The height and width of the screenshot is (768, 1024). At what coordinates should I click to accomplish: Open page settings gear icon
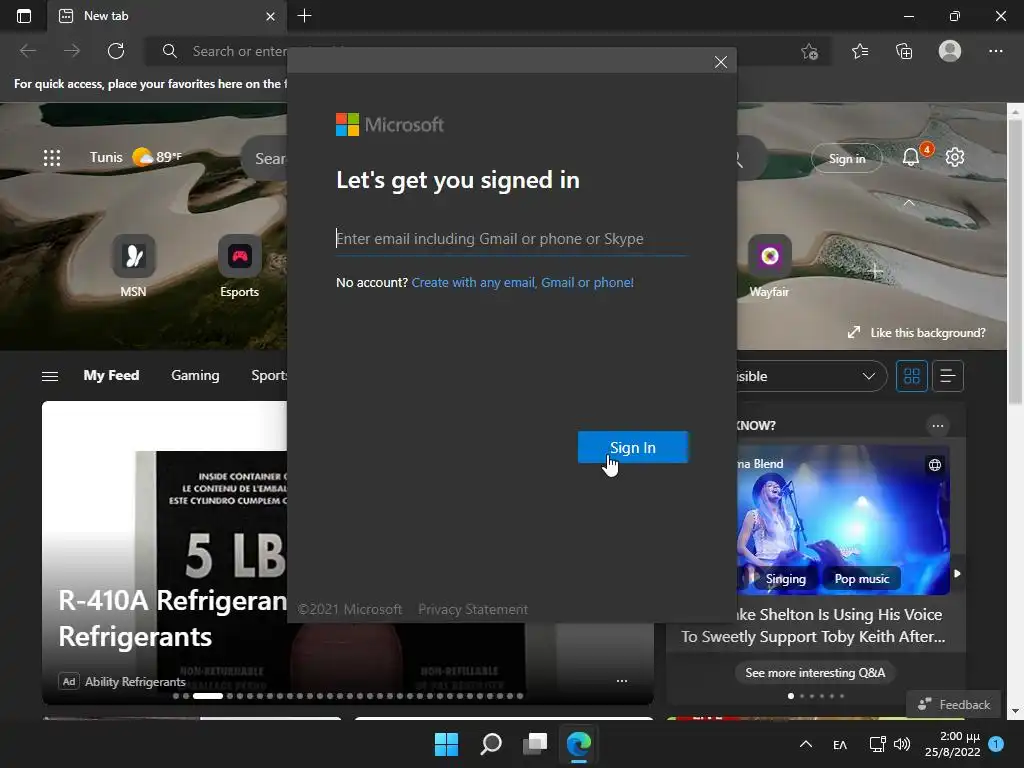(955, 157)
